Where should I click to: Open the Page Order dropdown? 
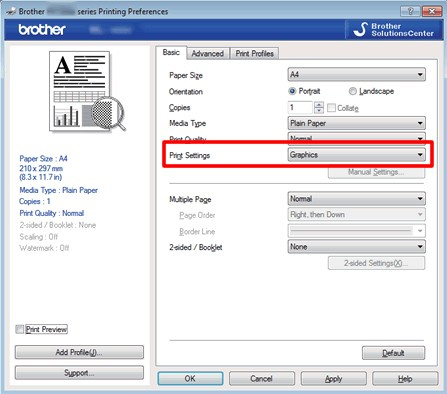point(356,215)
